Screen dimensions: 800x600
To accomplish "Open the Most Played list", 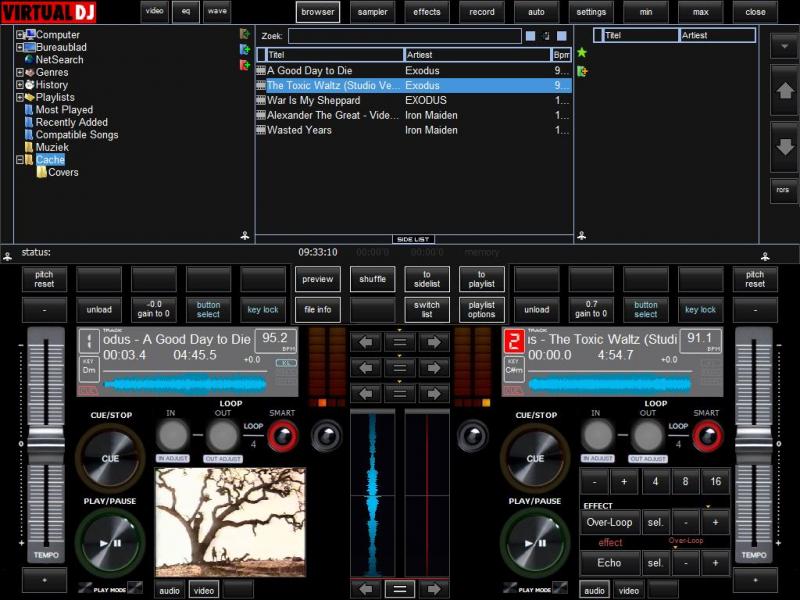I will point(59,110).
